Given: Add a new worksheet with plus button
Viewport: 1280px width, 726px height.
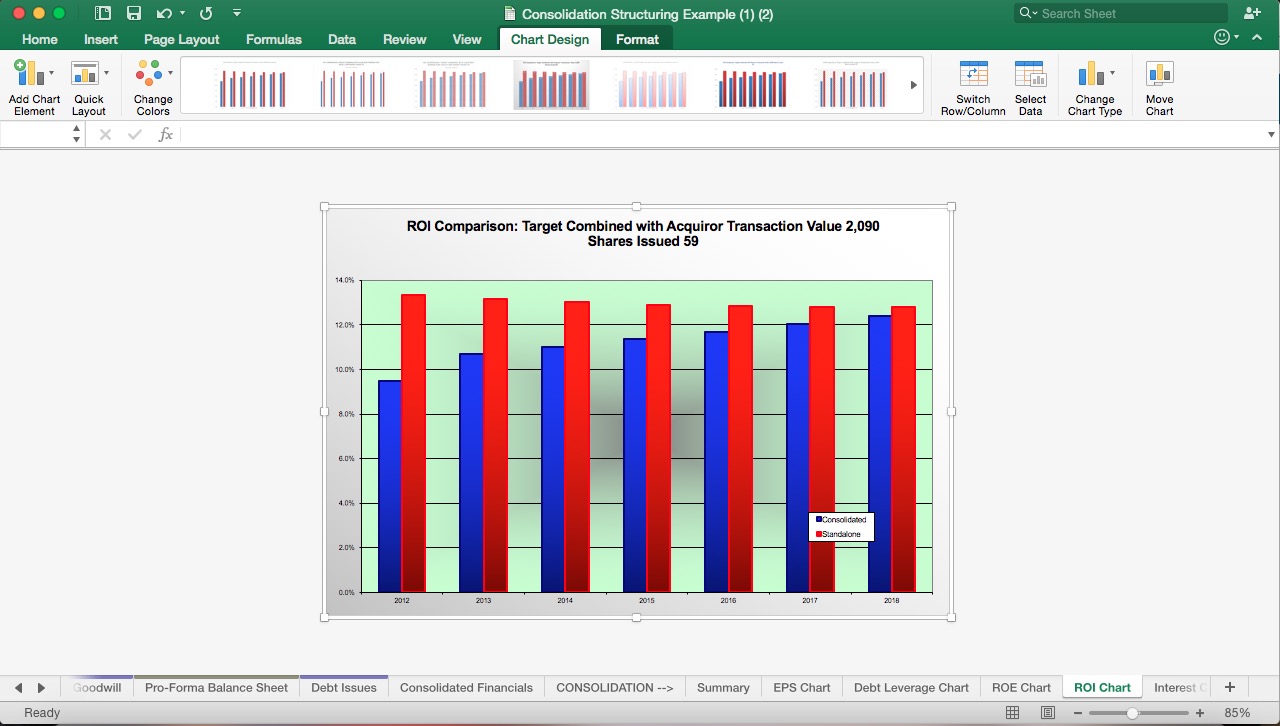Looking at the screenshot, I should [1229, 687].
